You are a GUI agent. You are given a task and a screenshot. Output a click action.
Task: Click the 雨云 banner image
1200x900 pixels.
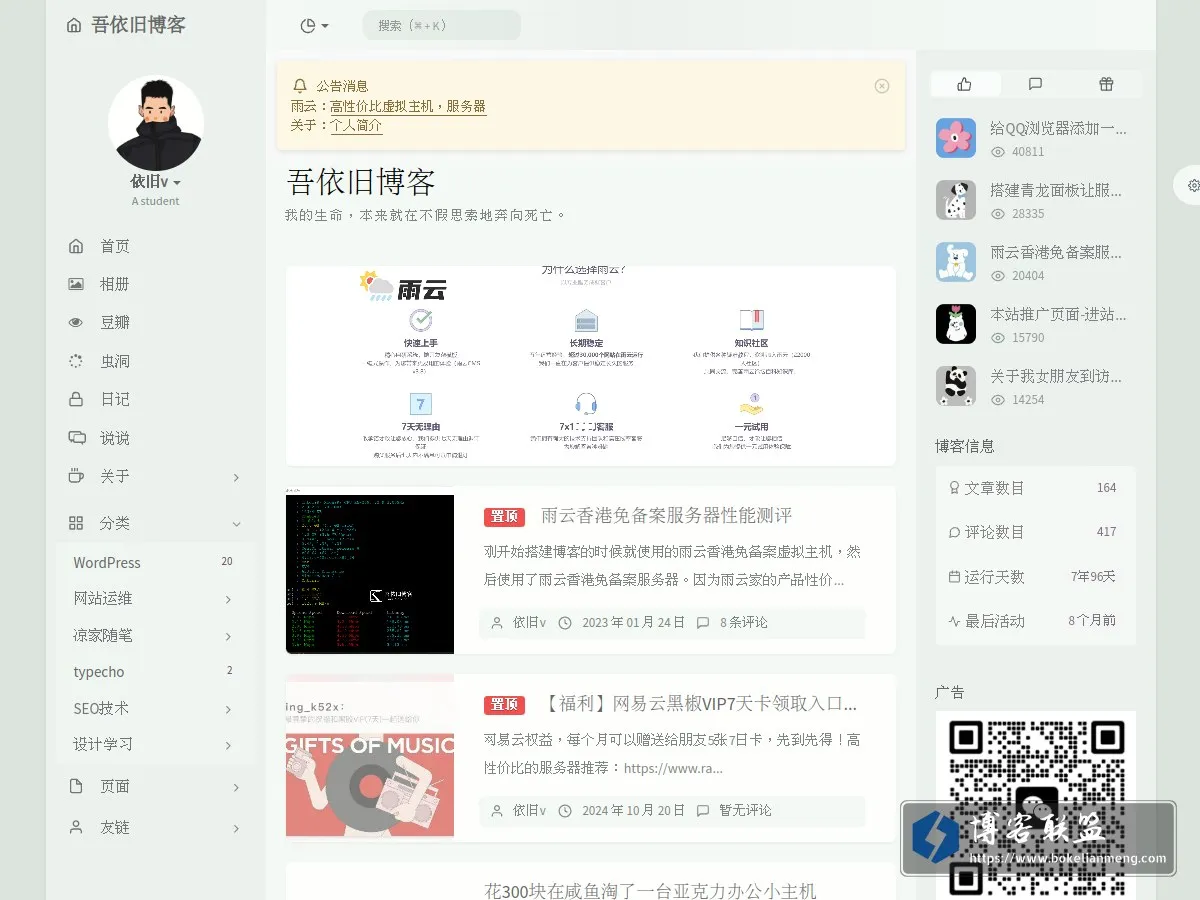point(591,366)
